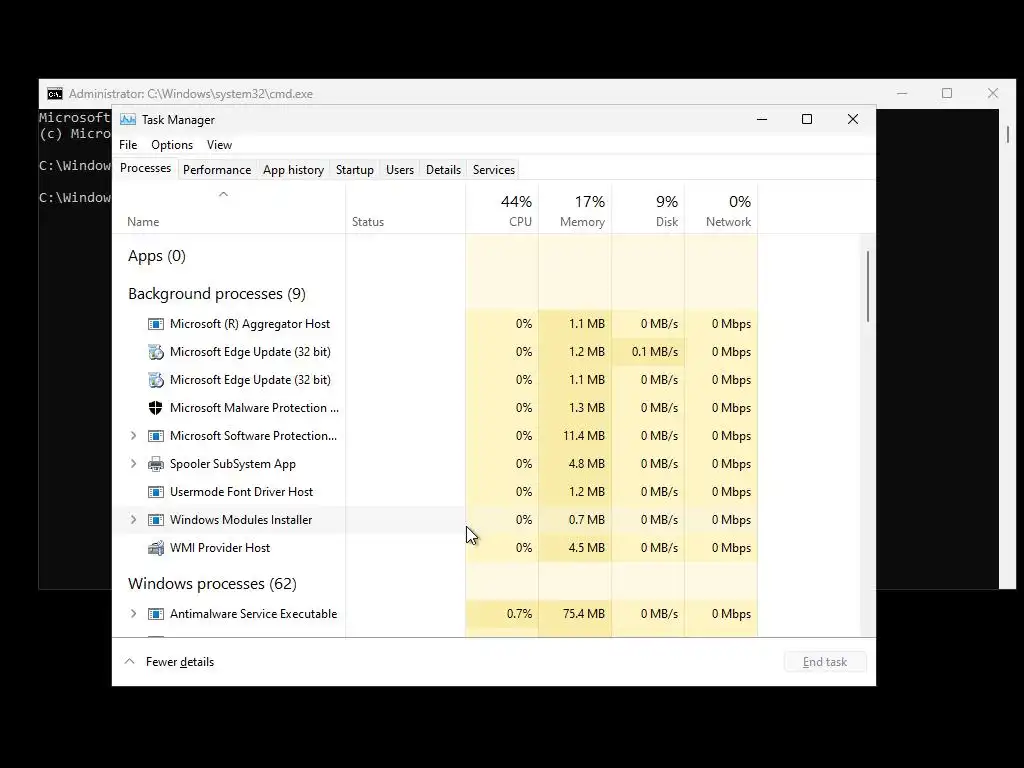Sort by the CPU column header
Image resolution: width=1024 pixels, height=768 pixels.
(502, 209)
